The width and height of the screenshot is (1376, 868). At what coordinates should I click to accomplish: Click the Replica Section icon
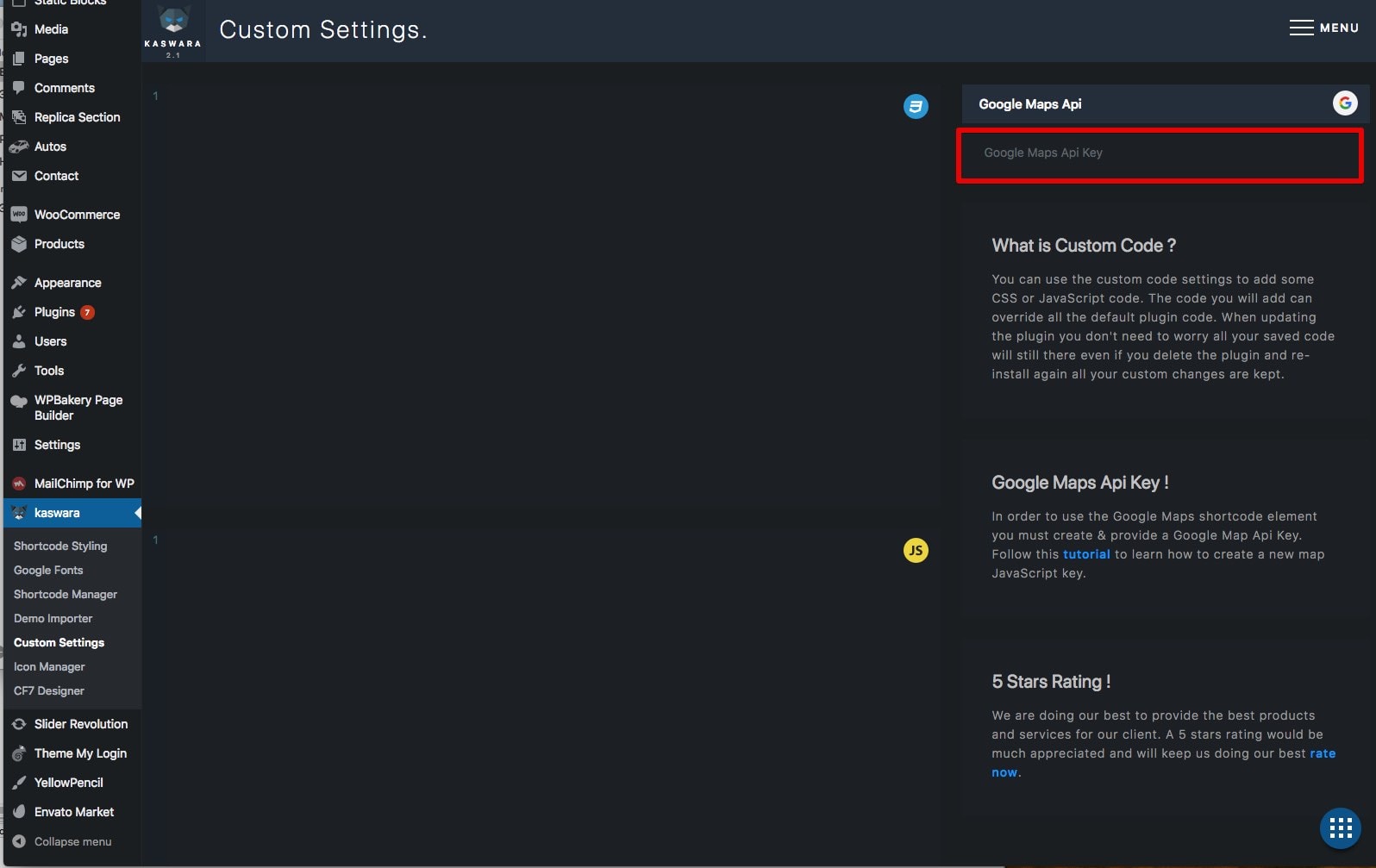point(19,117)
